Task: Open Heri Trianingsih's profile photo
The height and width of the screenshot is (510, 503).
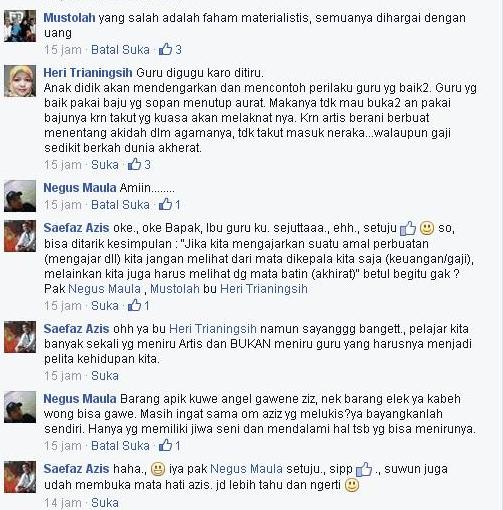Action: click(20, 81)
